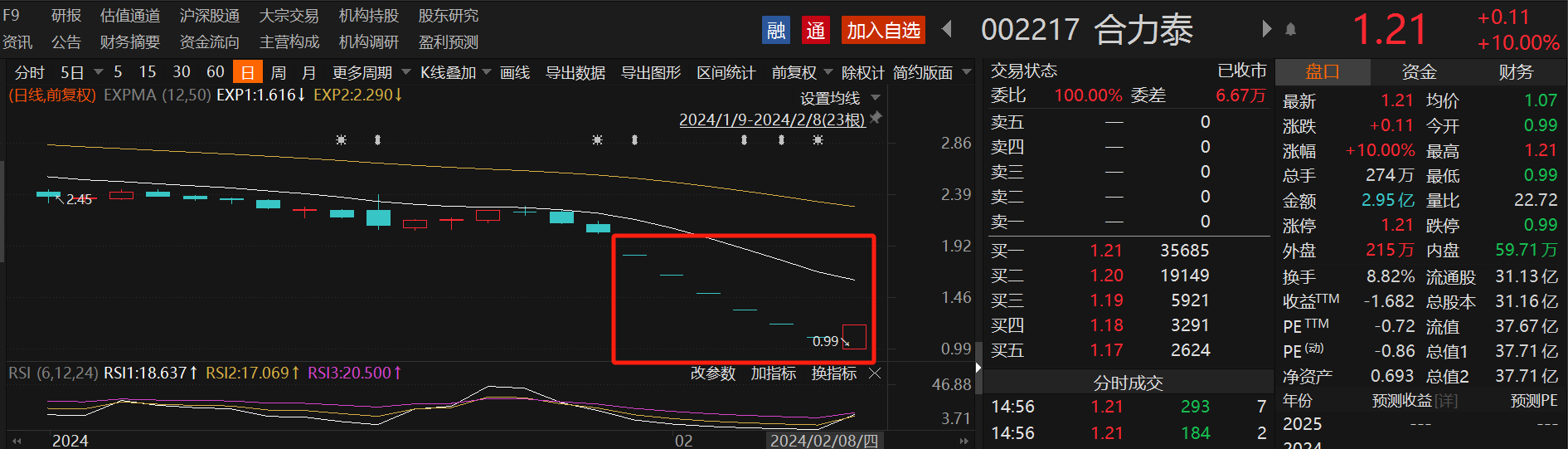This screenshot has height=449, width=1568.
Task: Expand the 更多周期 more-periods dropdown
Action: [x=405, y=72]
